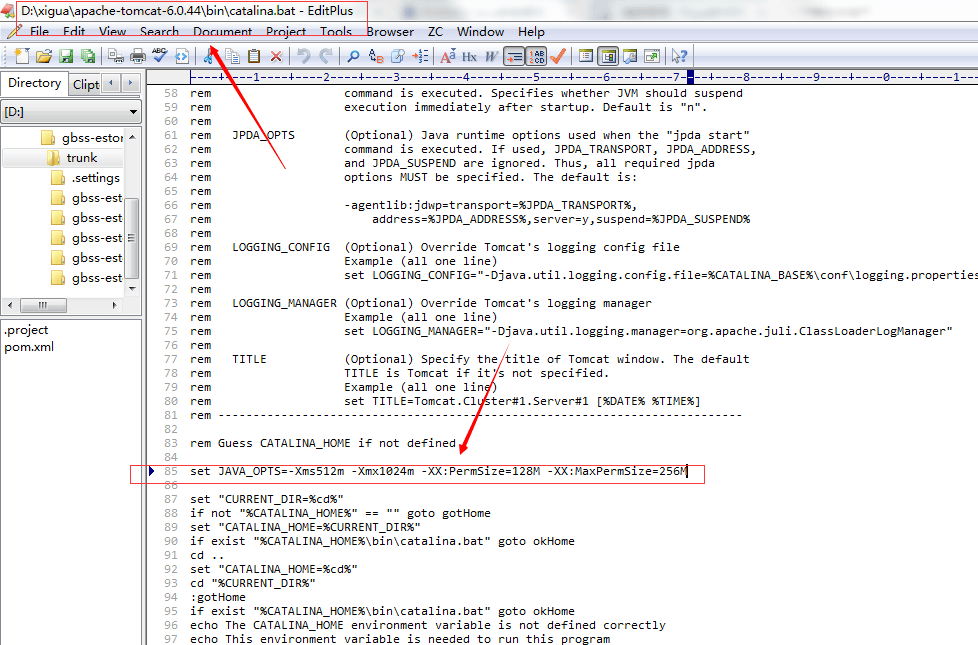Open the Help menu

click(x=531, y=32)
